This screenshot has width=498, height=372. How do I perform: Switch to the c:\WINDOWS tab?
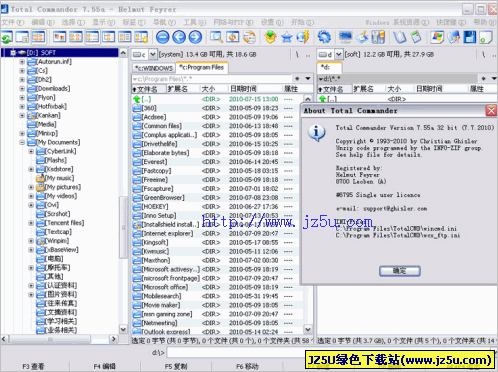click(x=154, y=68)
